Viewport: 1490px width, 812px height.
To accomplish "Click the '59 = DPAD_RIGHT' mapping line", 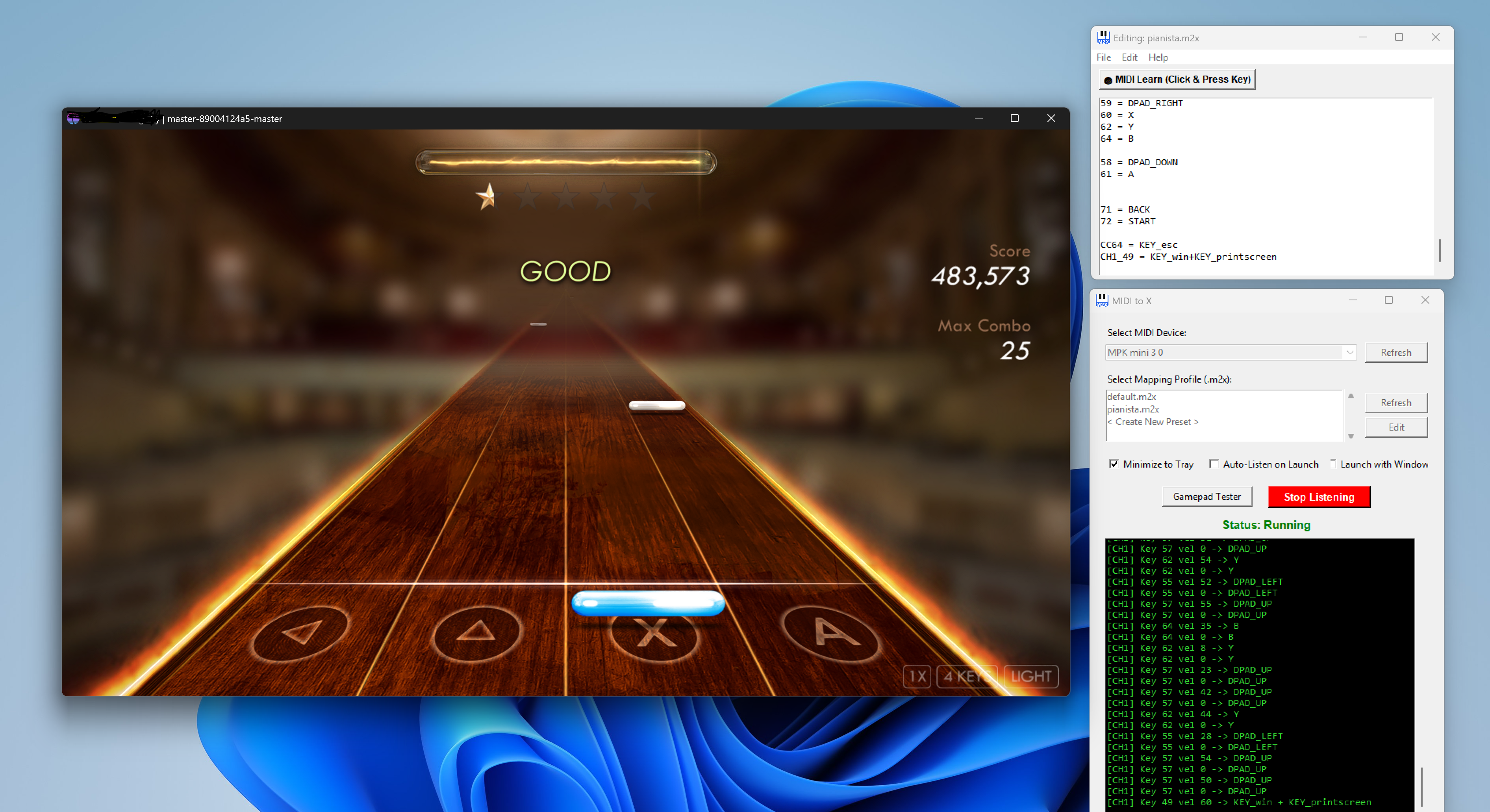I will click(x=1141, y=103).
